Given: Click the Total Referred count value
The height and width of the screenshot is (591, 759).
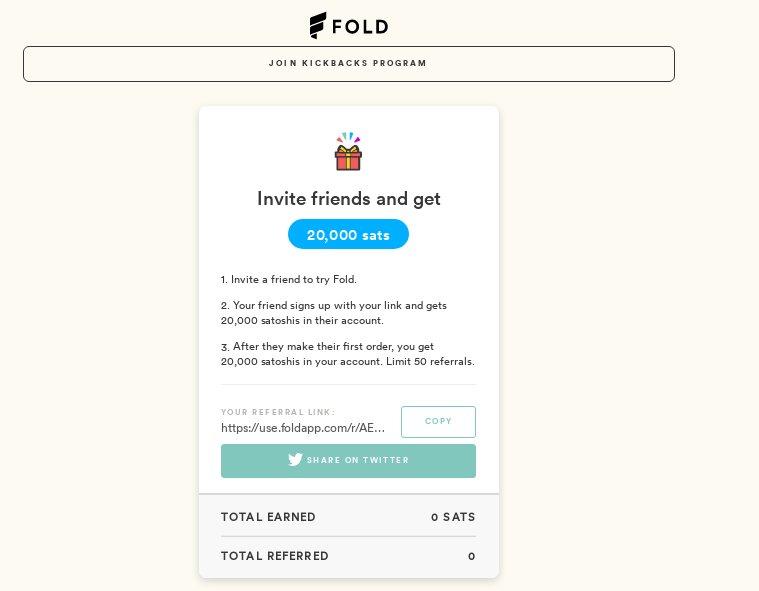Looking at the screenshot, I should 471,556.
